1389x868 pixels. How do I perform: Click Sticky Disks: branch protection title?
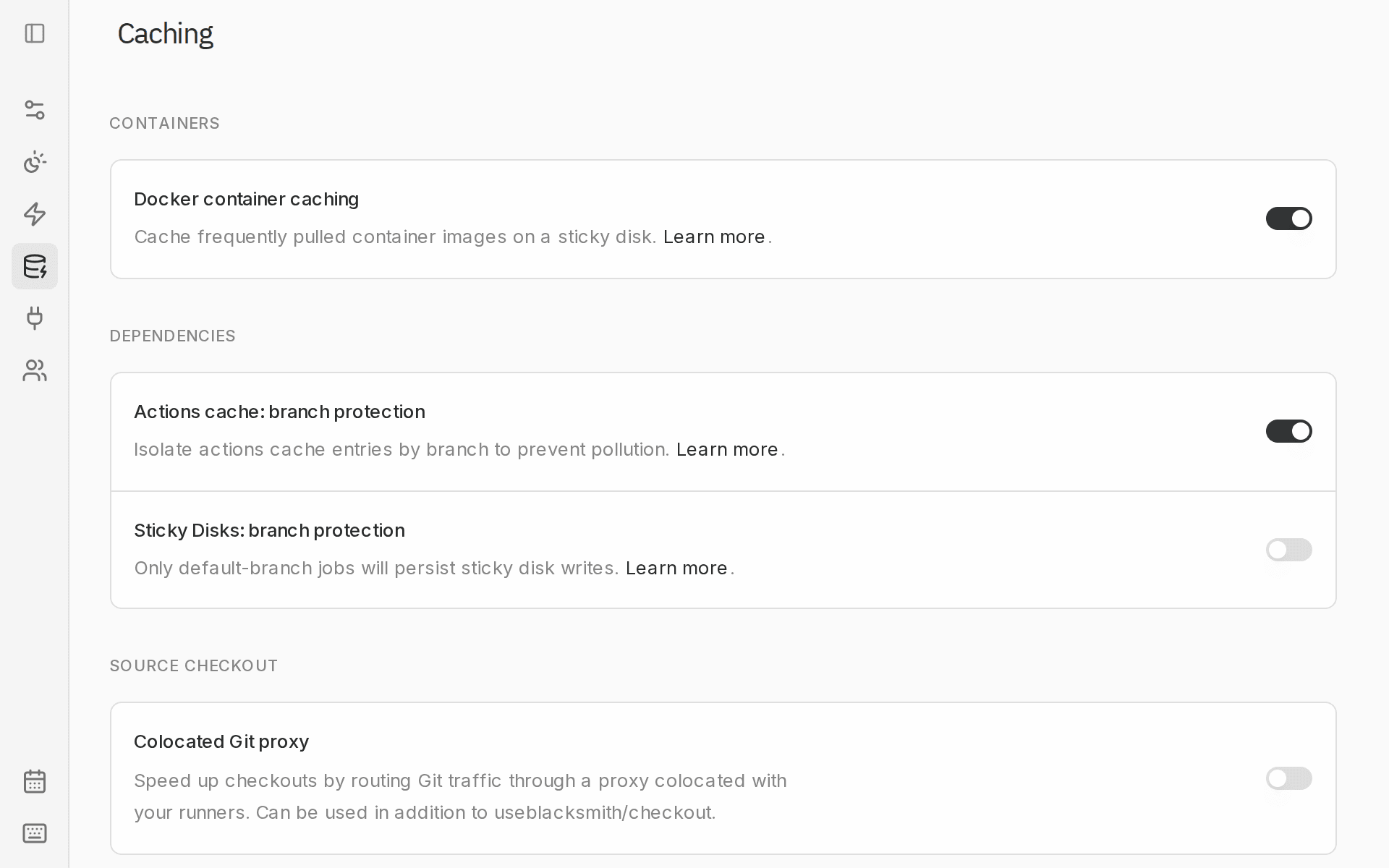tap(269, 531)
